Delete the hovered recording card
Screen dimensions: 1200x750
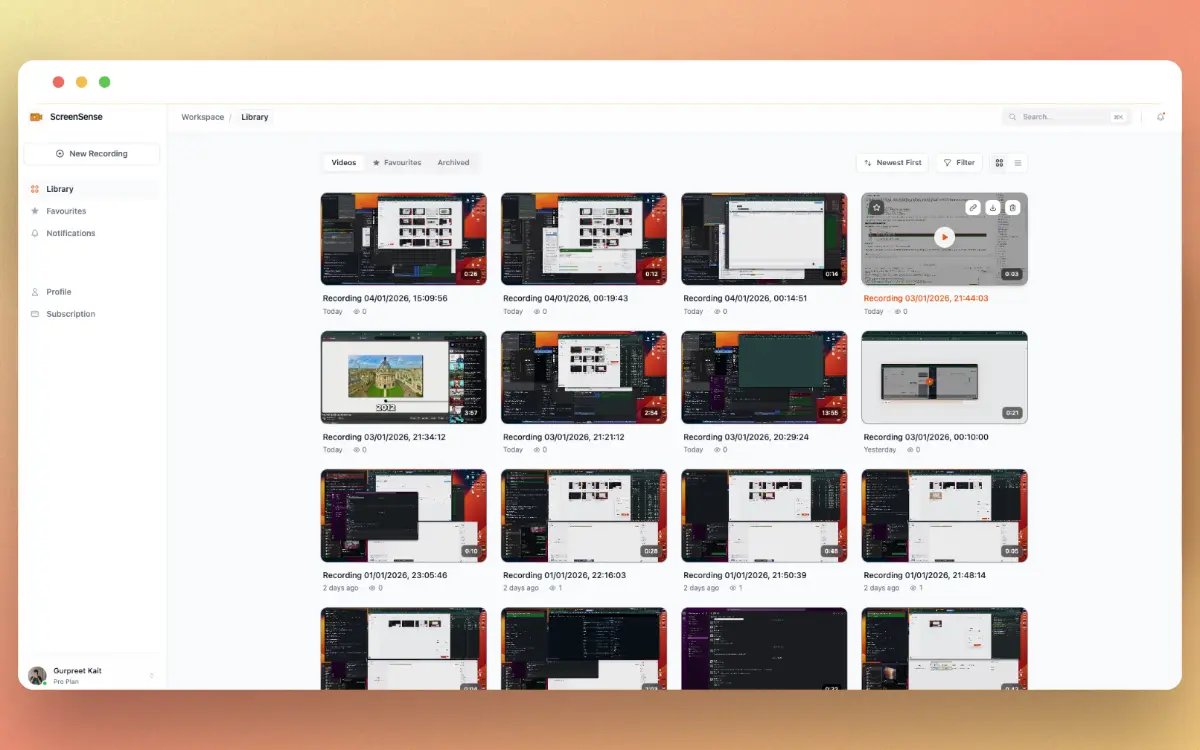[1013, 208]
